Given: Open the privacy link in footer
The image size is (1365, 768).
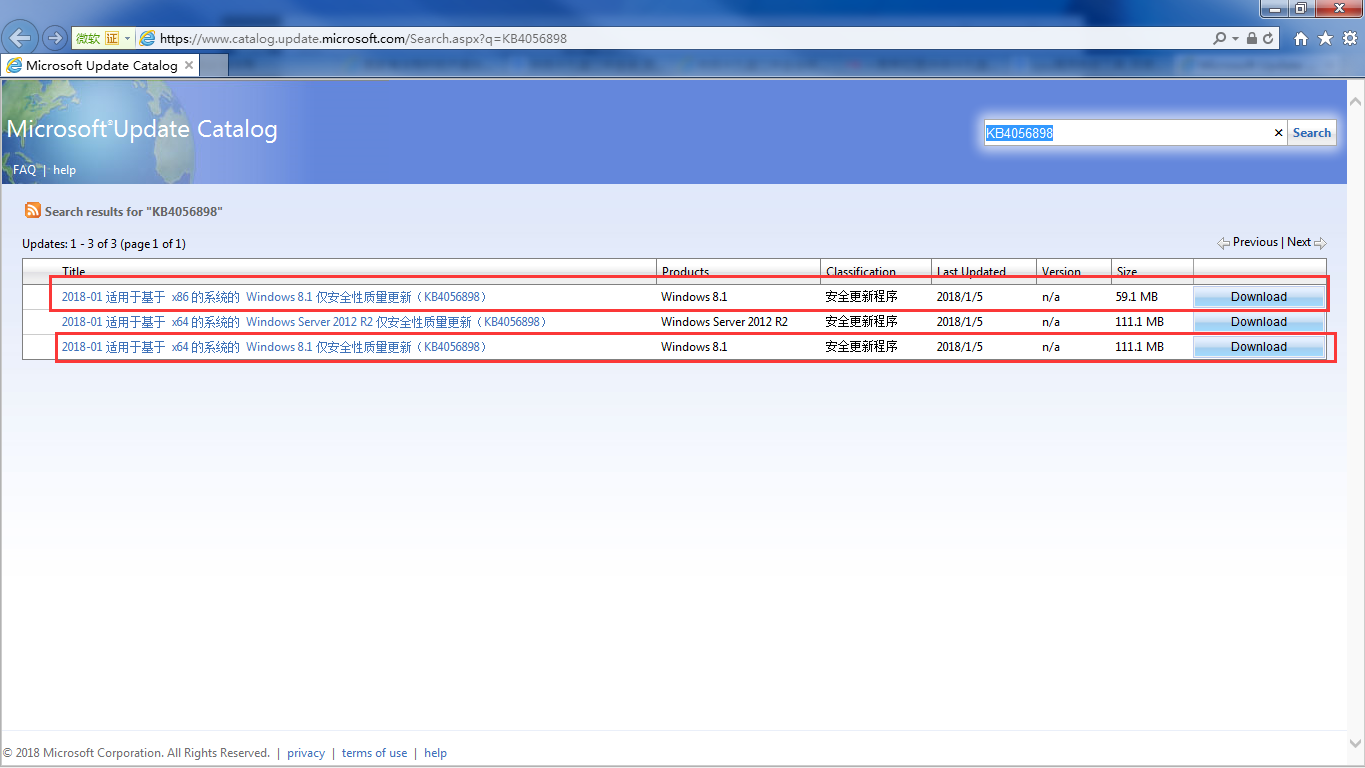Looking at the screenshot, I should pyautogui.click(x=306, y=753).
